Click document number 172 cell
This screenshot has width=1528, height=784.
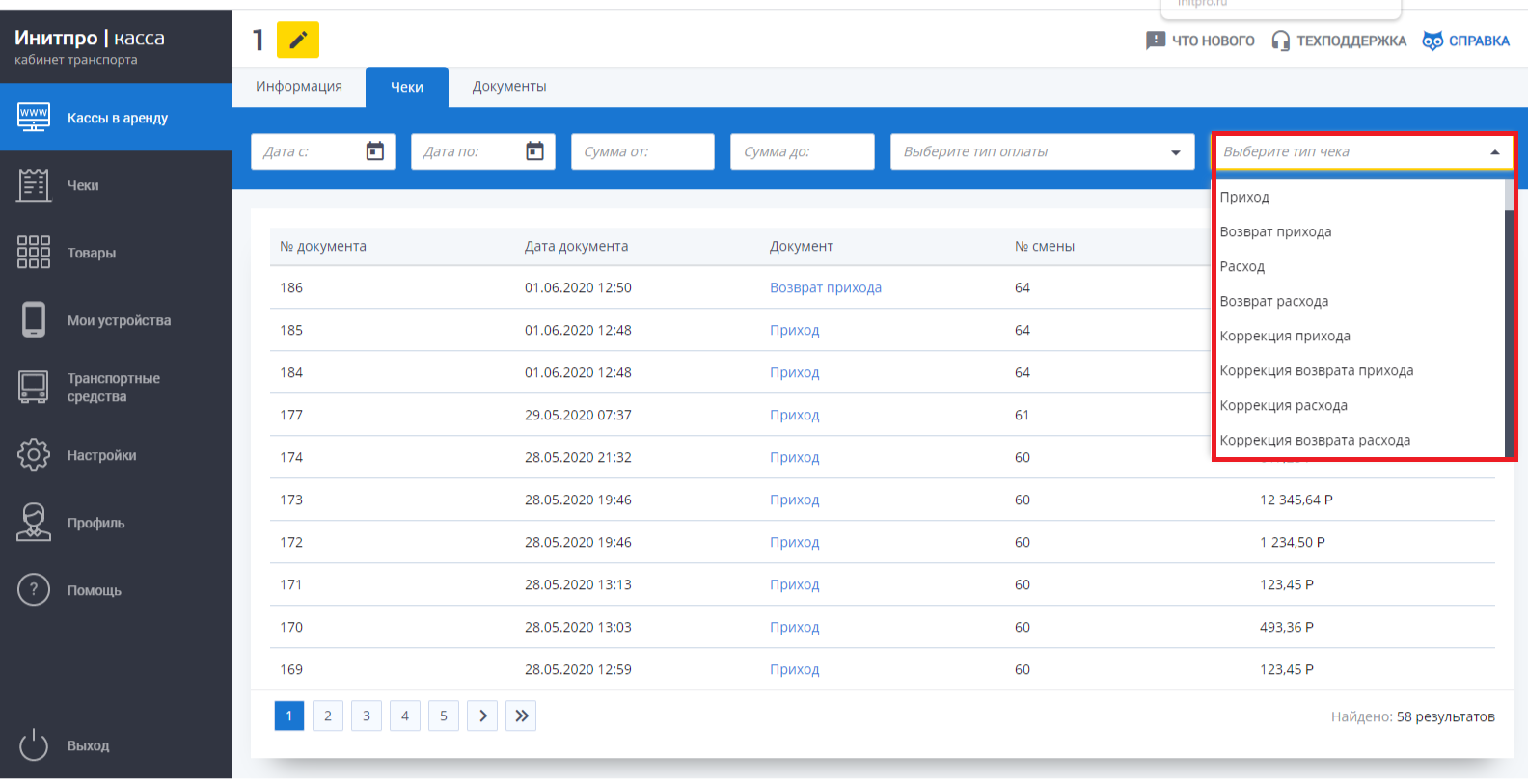coord(291,542)
